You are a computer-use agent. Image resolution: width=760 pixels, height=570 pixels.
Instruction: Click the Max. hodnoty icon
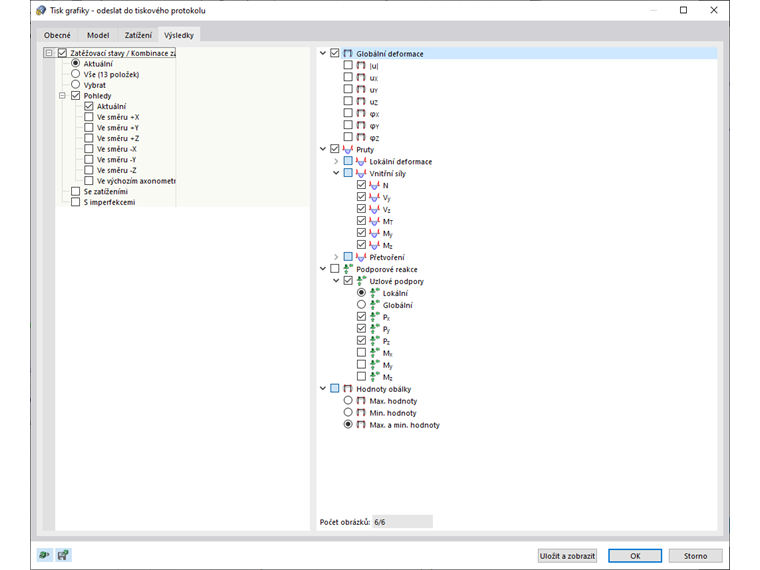361,401
